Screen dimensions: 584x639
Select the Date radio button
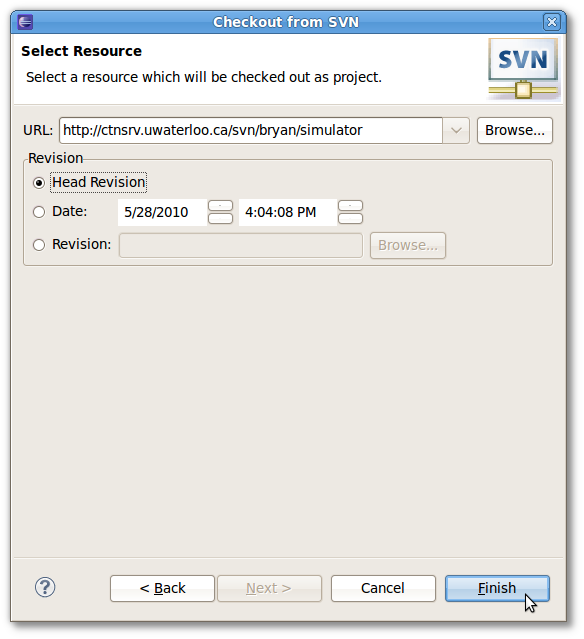(x=39, y=212)
